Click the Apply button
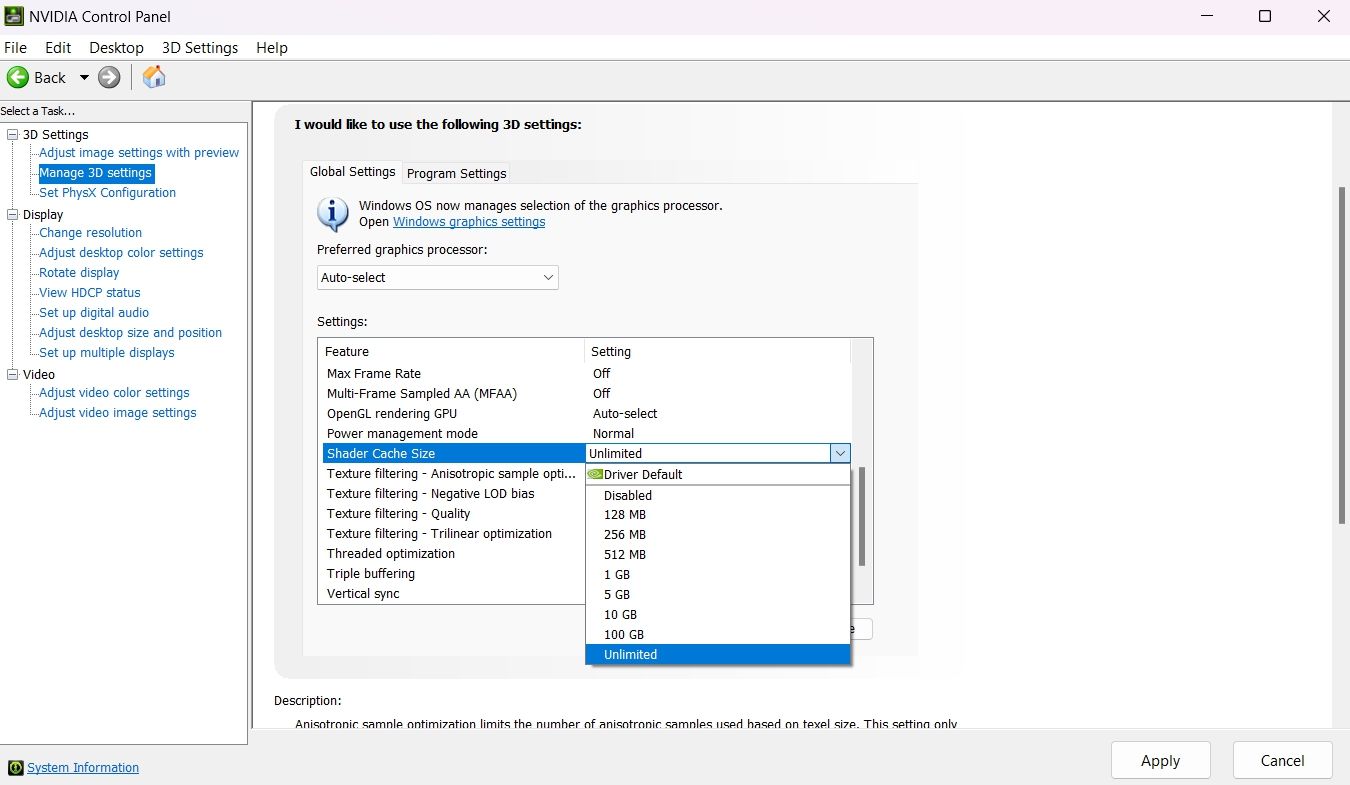The width and height of the screenshot is (1350, 785). tap(1160, 760)
